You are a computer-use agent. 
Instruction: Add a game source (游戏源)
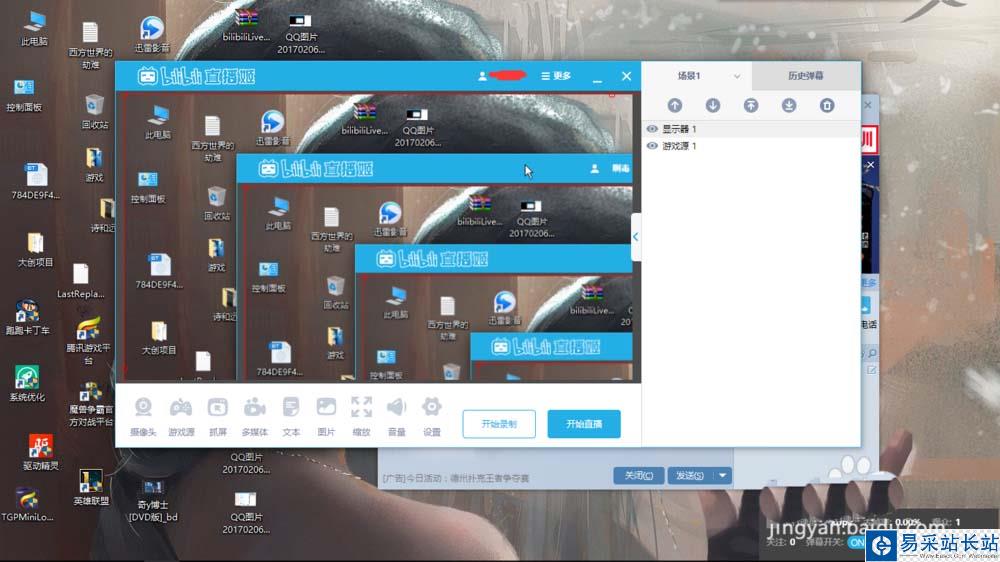(x=181, y=416)
